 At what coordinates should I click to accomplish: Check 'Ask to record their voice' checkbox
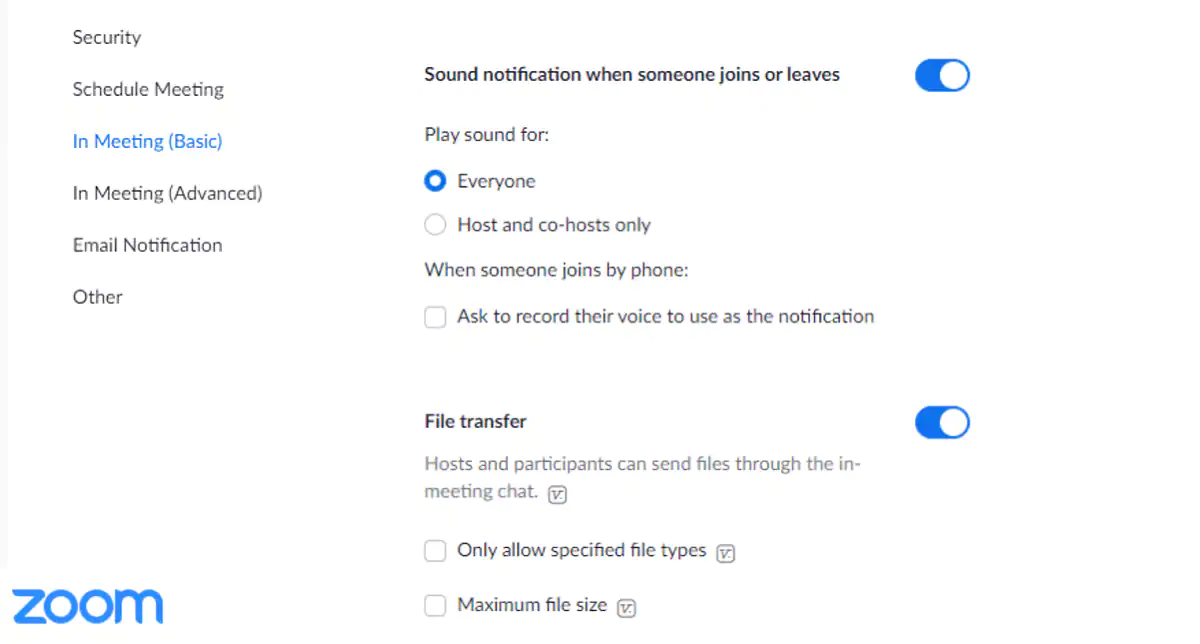(x=435, y=317)
